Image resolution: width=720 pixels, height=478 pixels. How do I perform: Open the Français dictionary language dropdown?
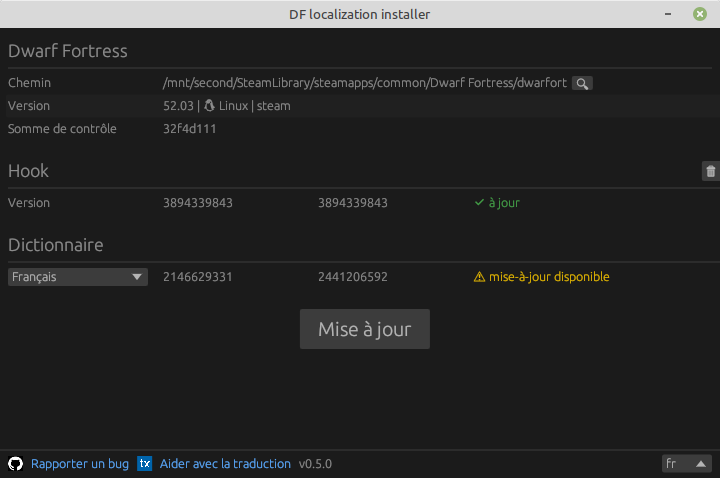pos(78,277)
